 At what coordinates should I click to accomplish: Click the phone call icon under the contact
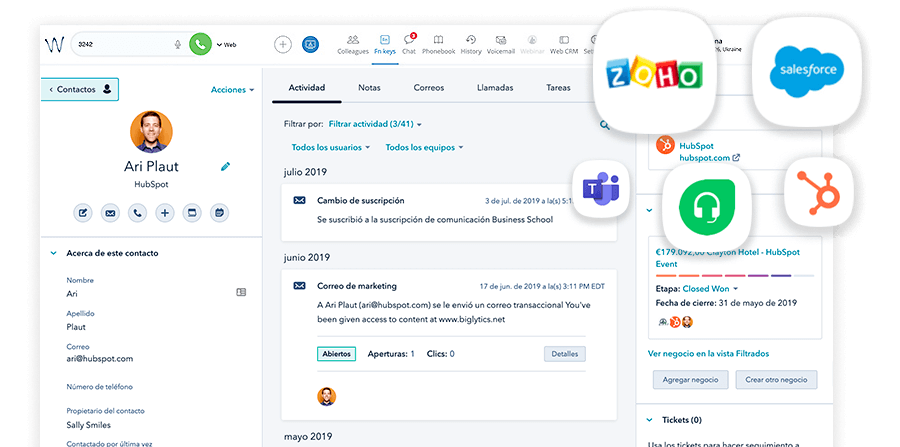pyautogui.click(x=137, y=213)
